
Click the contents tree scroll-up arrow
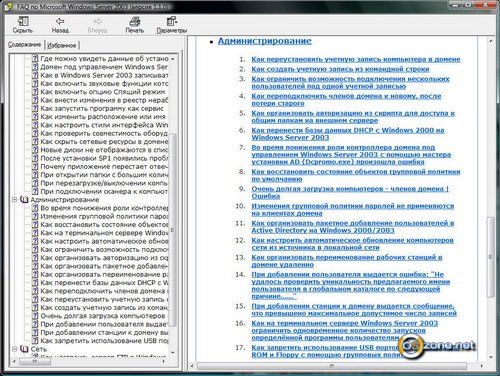click(x=173, y=58)
